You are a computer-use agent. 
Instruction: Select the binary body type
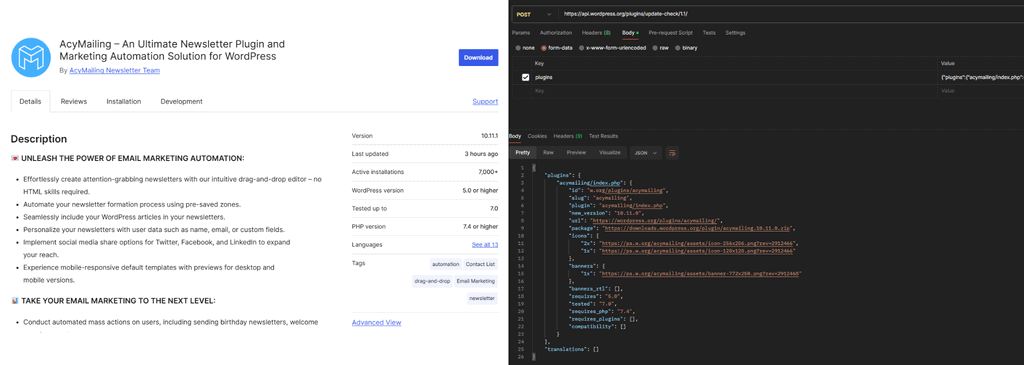(686, 48)
